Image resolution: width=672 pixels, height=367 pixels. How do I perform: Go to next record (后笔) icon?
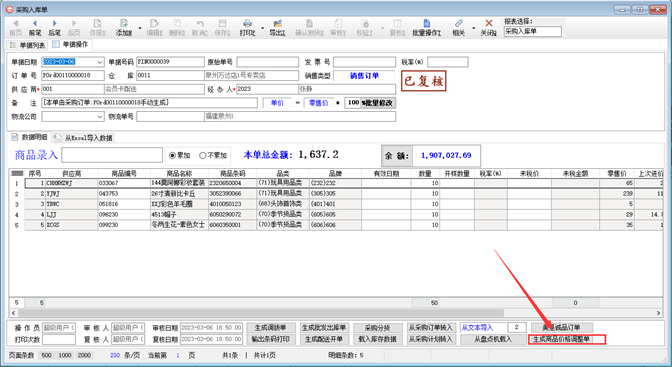[54, 24]
